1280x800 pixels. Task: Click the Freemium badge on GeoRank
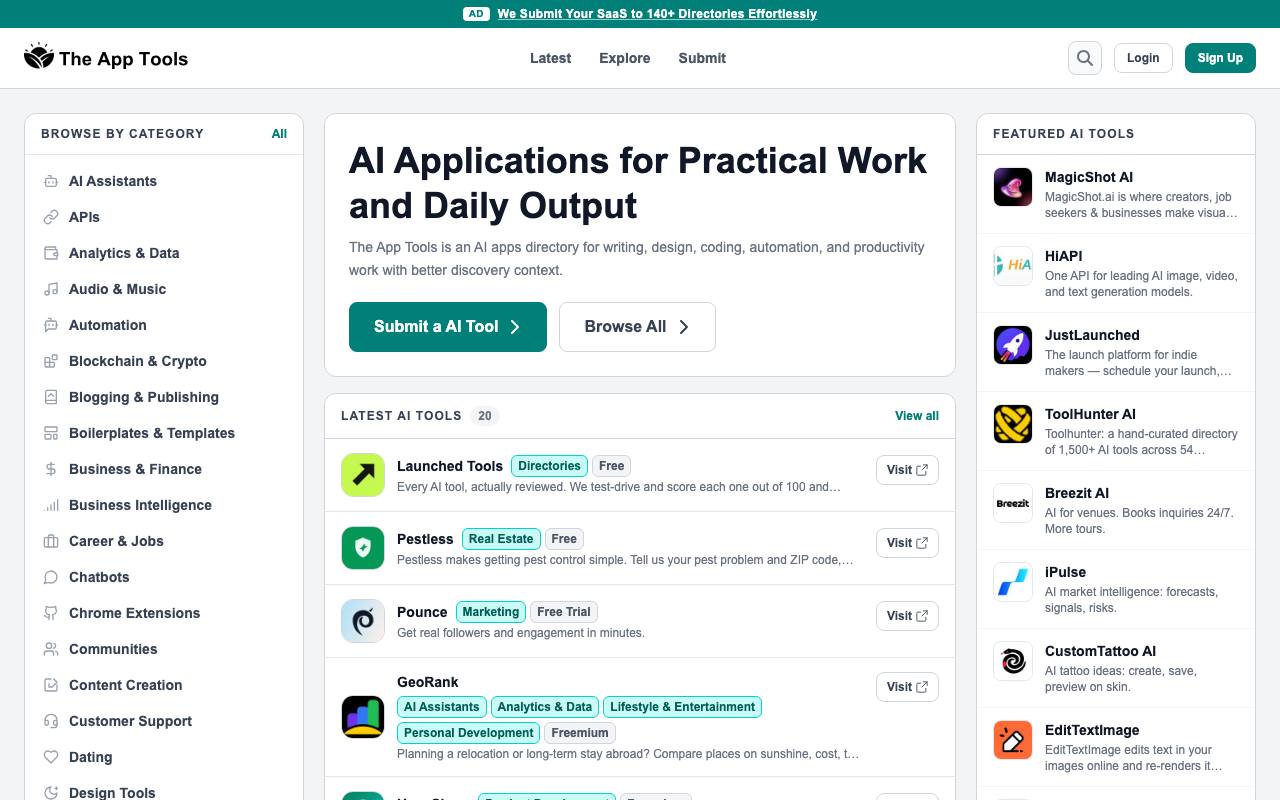(x=580, y=733)
